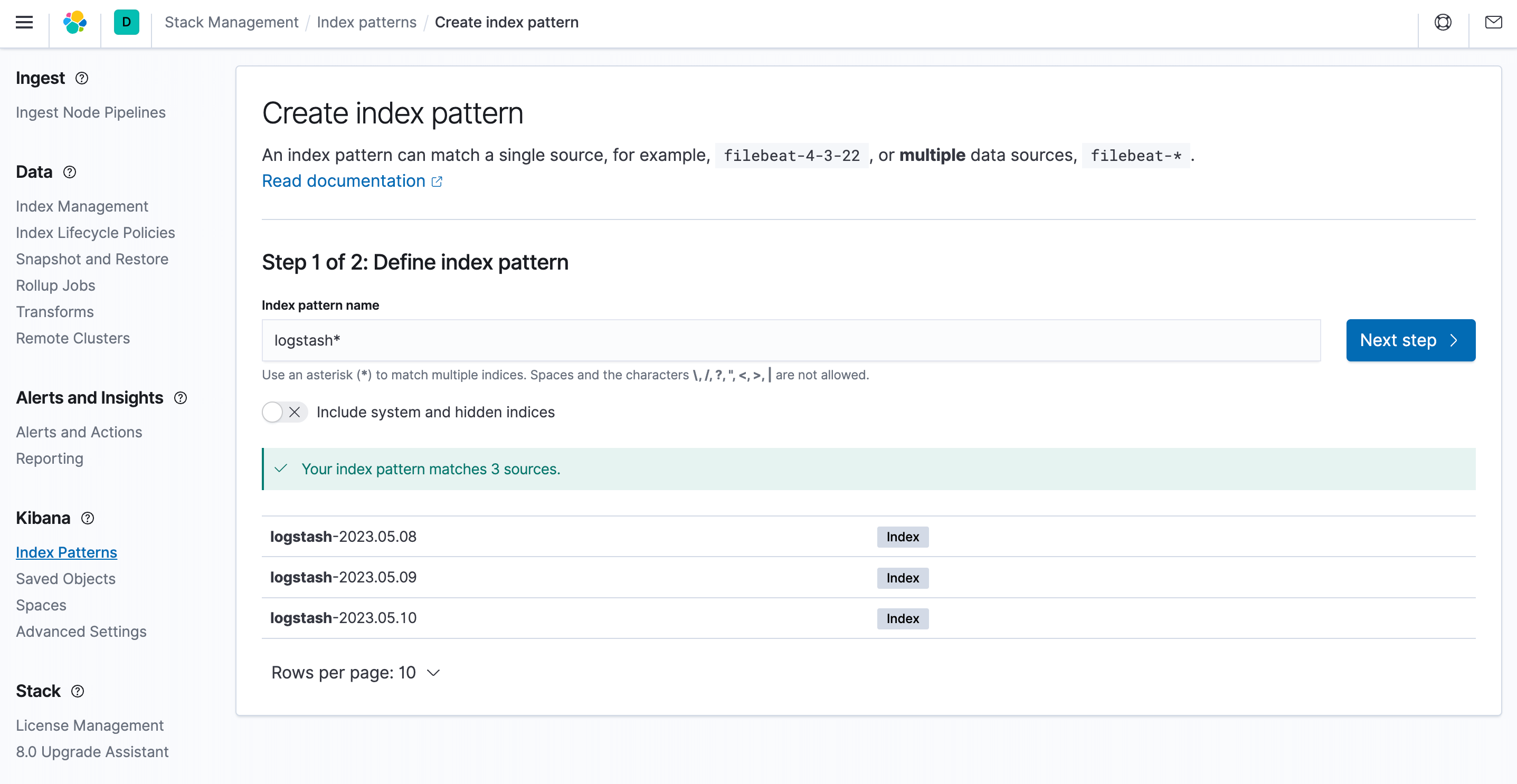Open Advanced Settings

click(81, 632)
